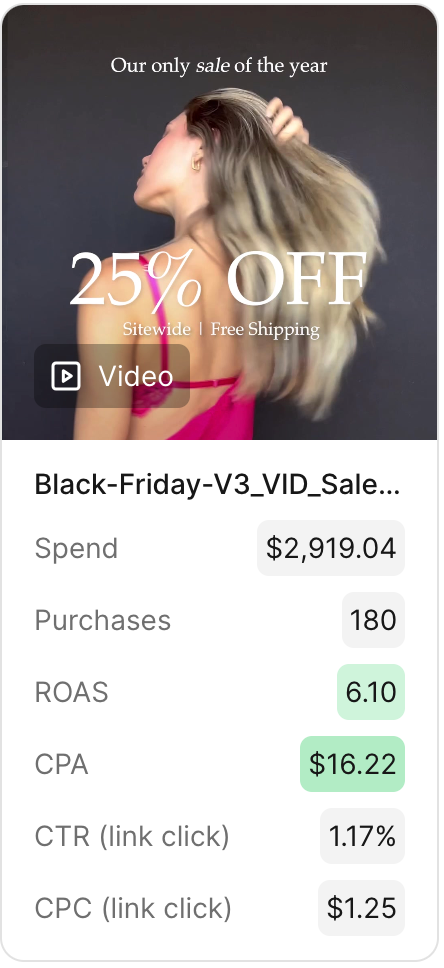Open the ad creative thumbnail
444x968 pixels.
pos(220,223)
